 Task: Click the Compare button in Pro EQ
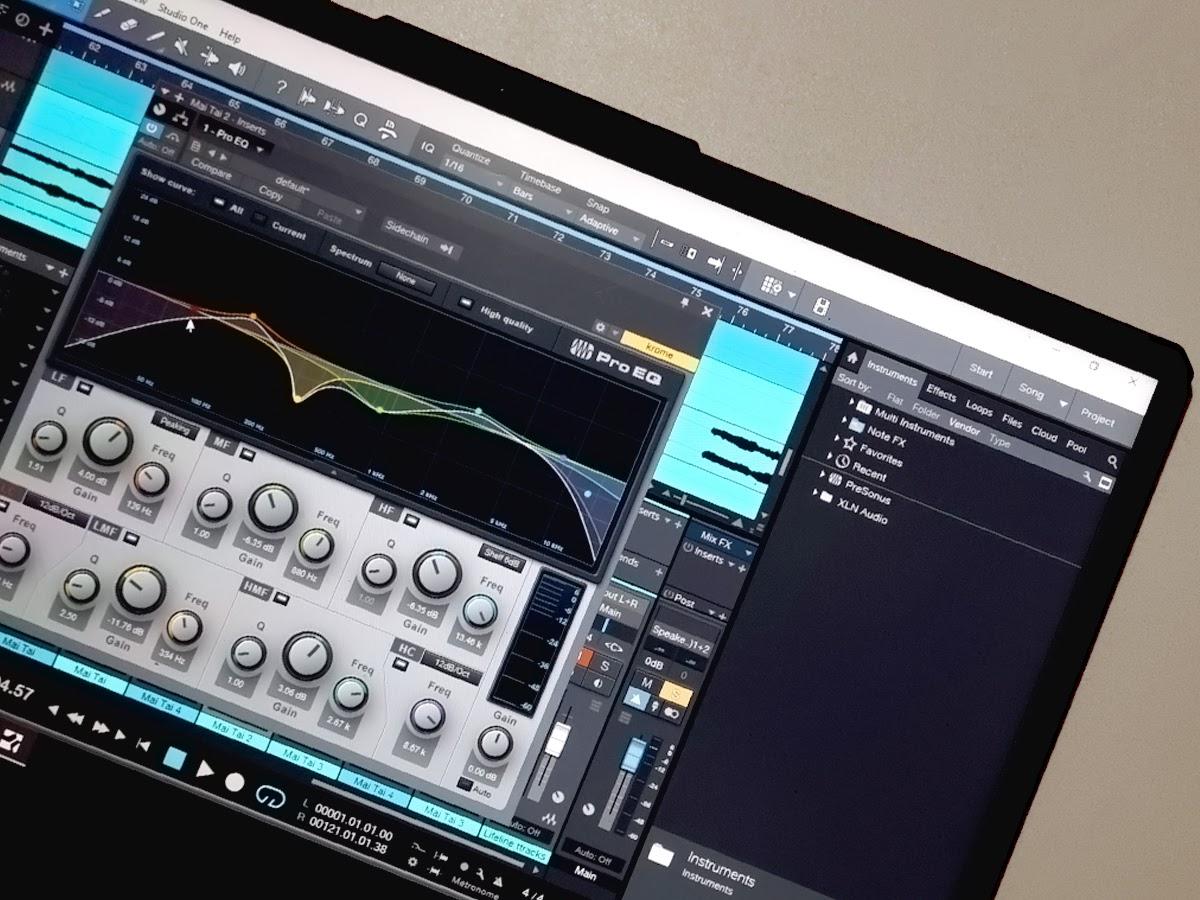click(x=210, y=166)
